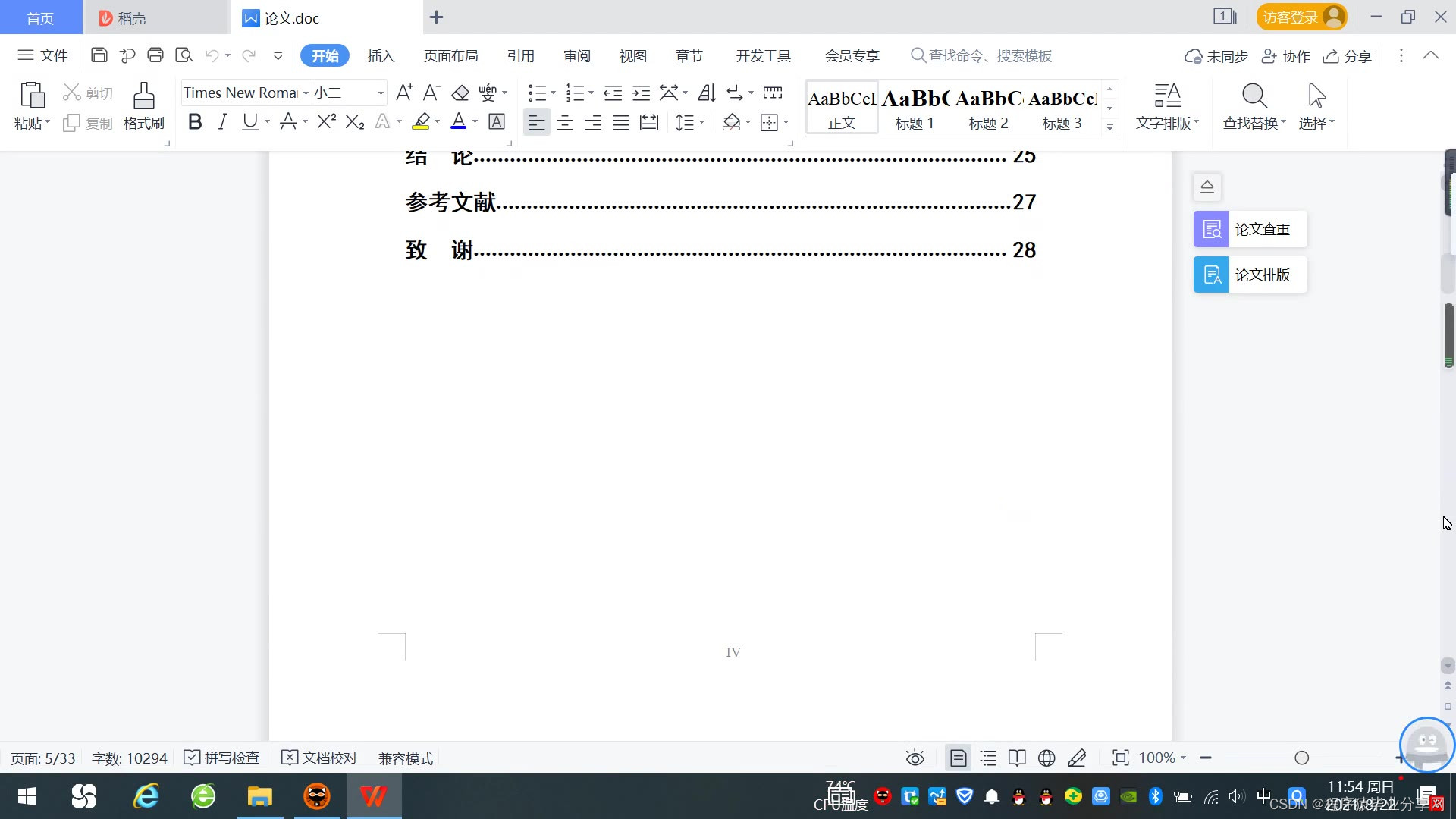1456x819 pixels.
Task: Center align the paragraph text
Action: 565,123
